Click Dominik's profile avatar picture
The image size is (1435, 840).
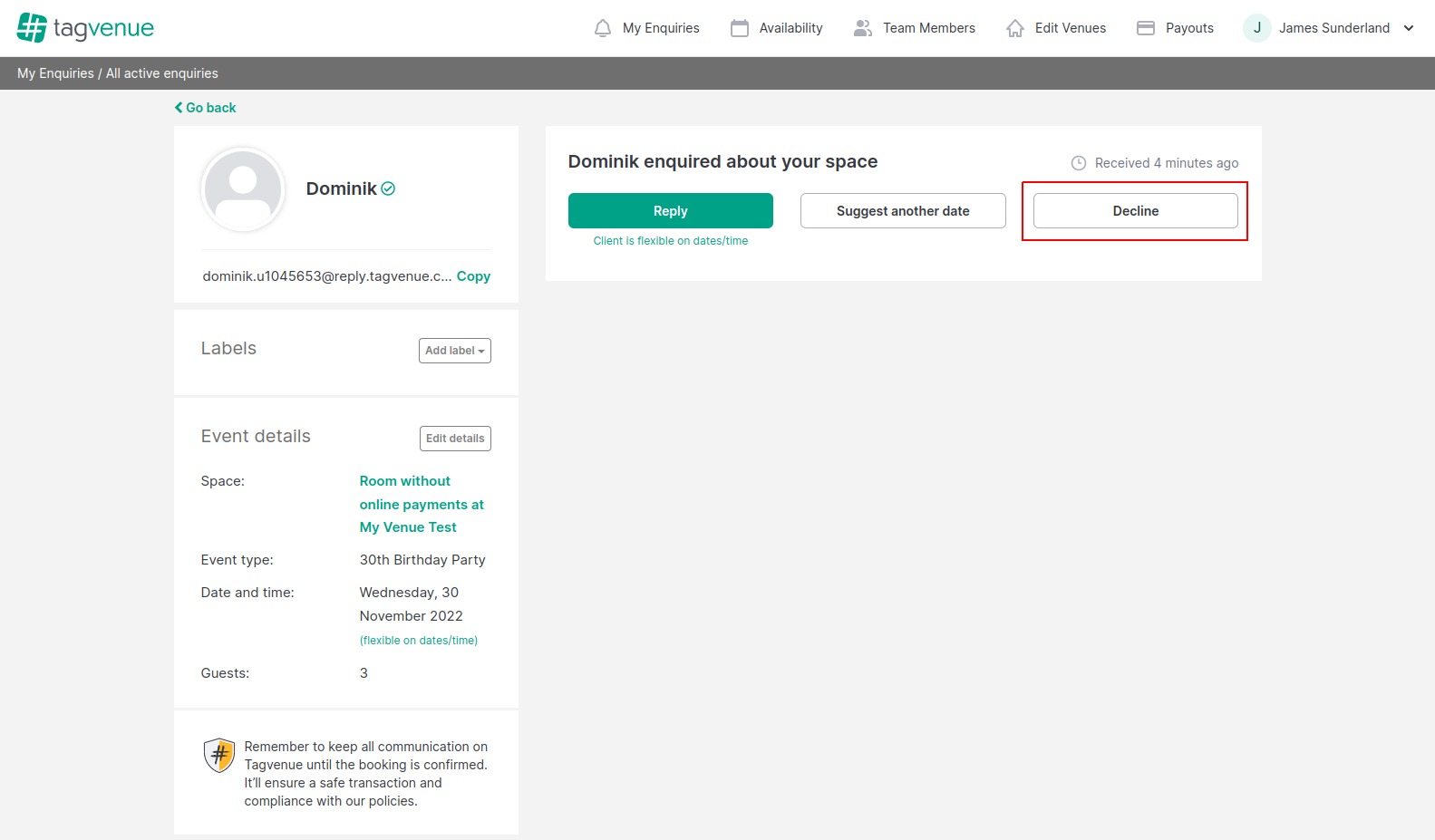tap(243, 189)
